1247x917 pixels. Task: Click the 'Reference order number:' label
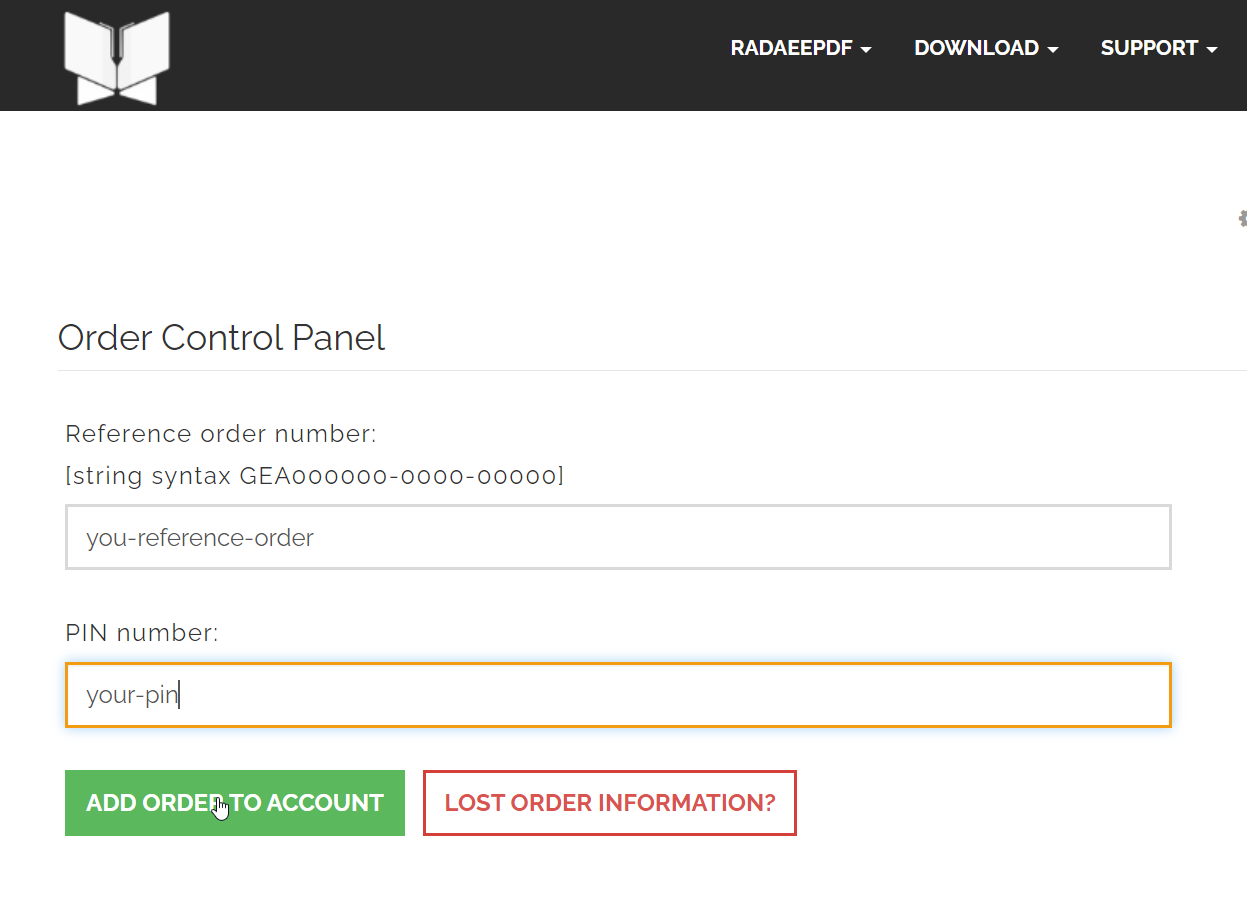tap(221, 434)
